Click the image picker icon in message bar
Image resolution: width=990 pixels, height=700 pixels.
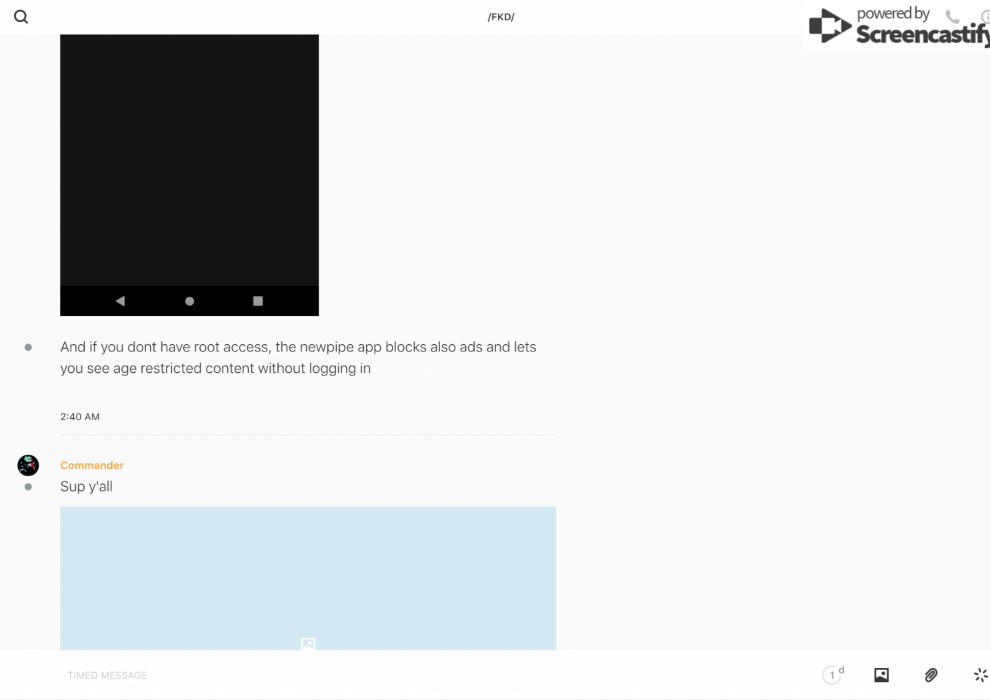click(881, 675)
